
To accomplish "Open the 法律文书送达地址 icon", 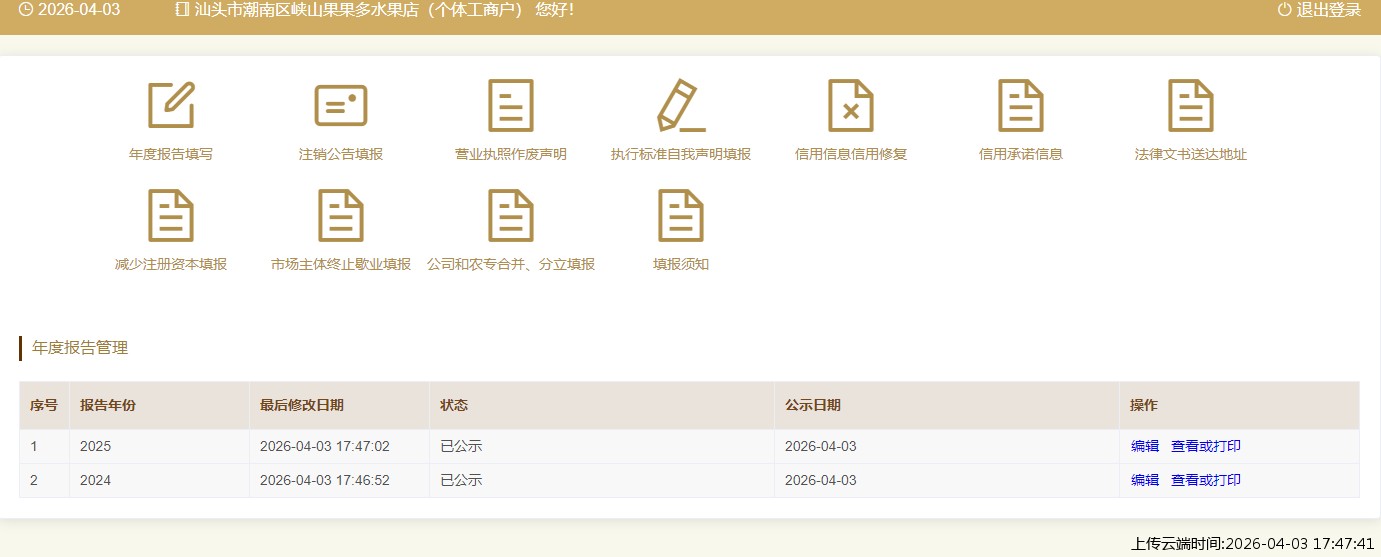I will pyautogui.click(x=1191, y=106).
